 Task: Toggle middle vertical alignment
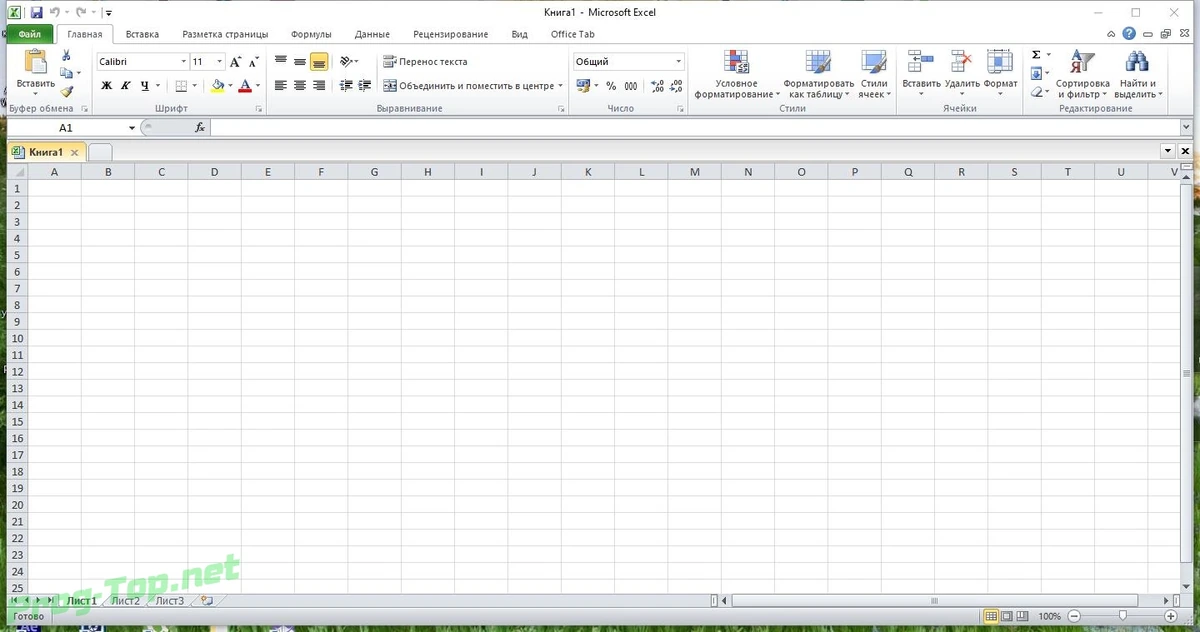[x=300, y=62]
